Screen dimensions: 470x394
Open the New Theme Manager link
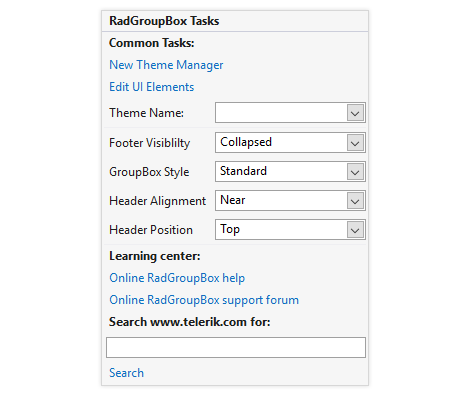pos(166,65)
